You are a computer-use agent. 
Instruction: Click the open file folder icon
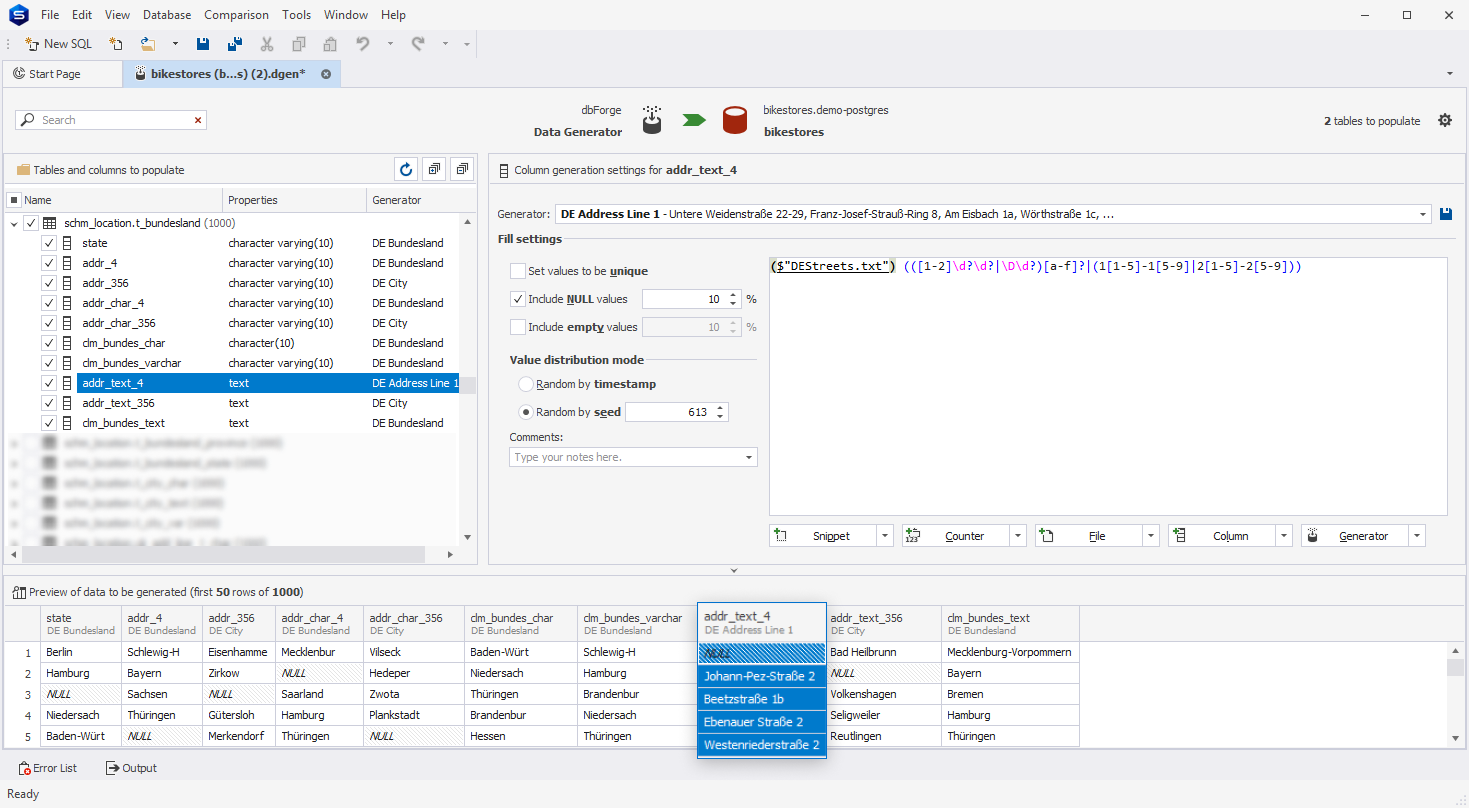pos(148,44)
